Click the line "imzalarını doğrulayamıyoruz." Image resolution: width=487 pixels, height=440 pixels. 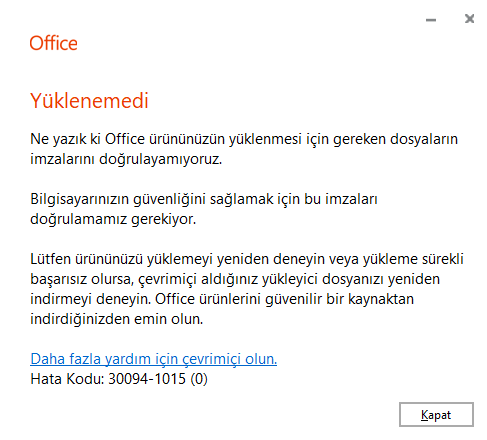(x=126, y=159)
